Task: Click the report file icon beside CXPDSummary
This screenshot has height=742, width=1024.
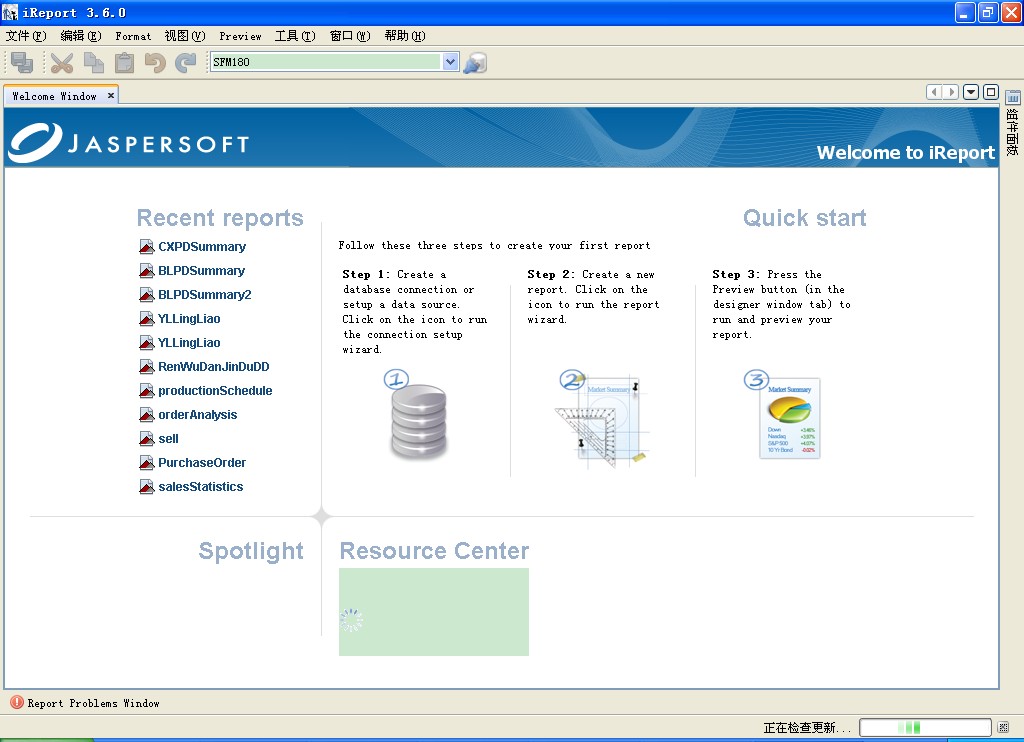Action: click(146, 247)
